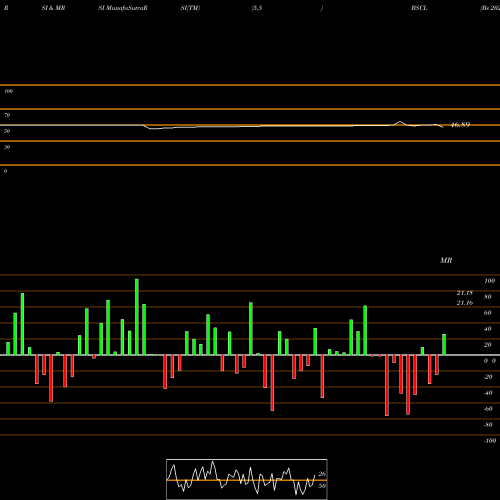Click the -60 label on MR scale
Viewport: 500px width, 500px height.
[488, 409]
